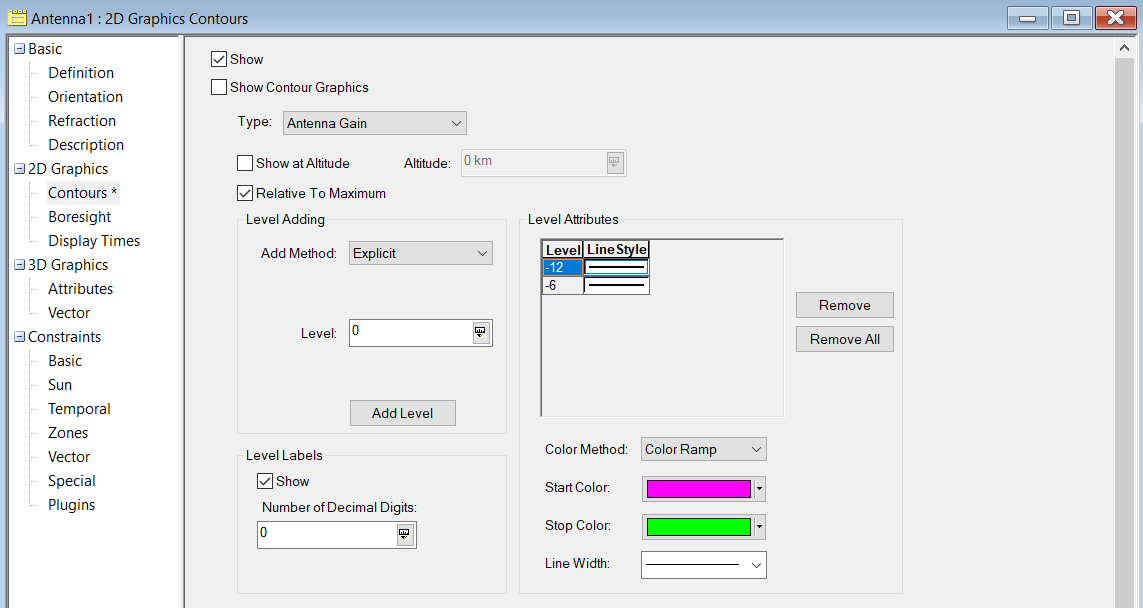Enable Show at Altitude checkbox
The image size is (1143, 608).
point(245,163)
